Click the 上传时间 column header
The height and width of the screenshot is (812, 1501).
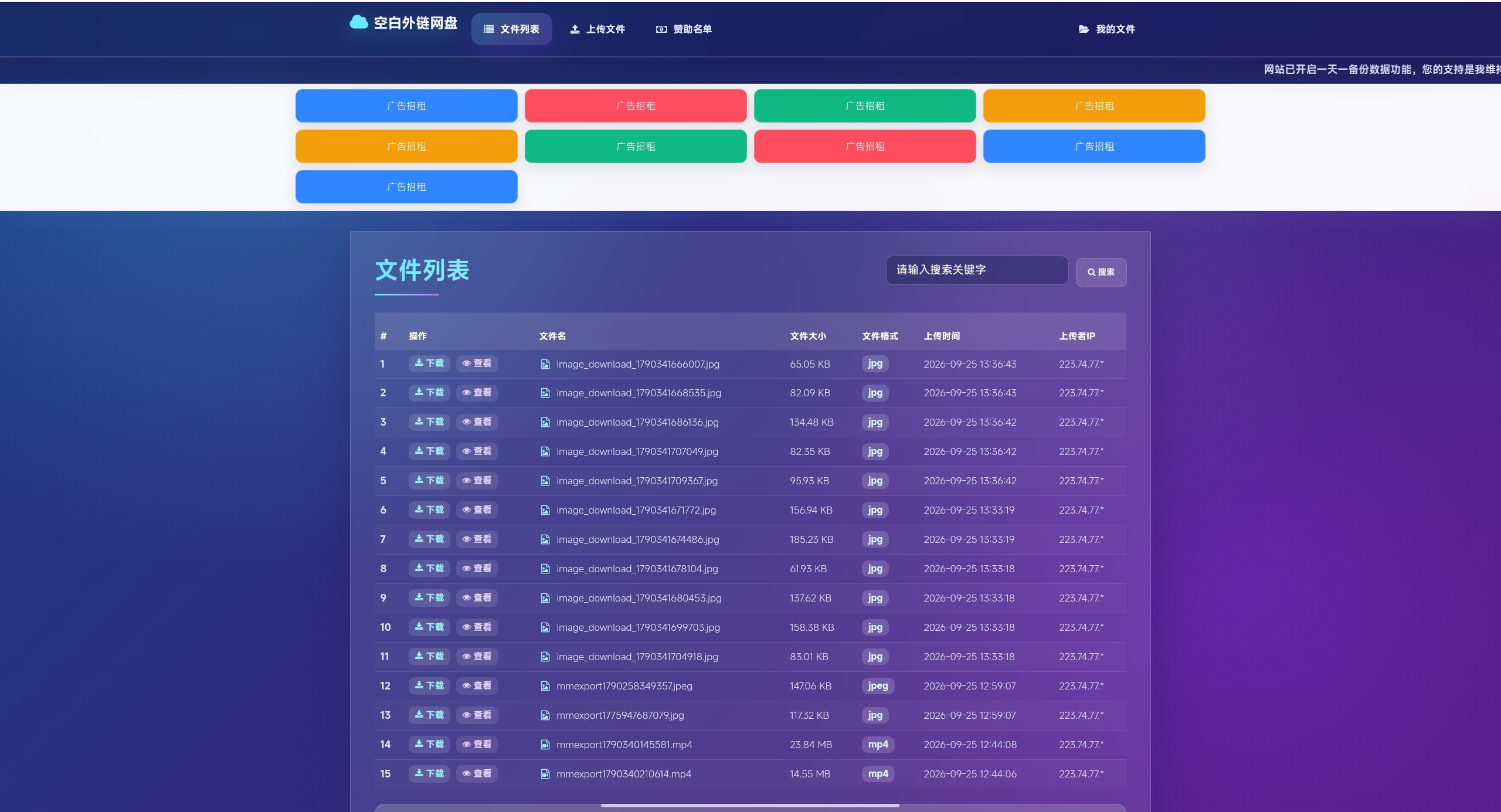pos(942,336)
